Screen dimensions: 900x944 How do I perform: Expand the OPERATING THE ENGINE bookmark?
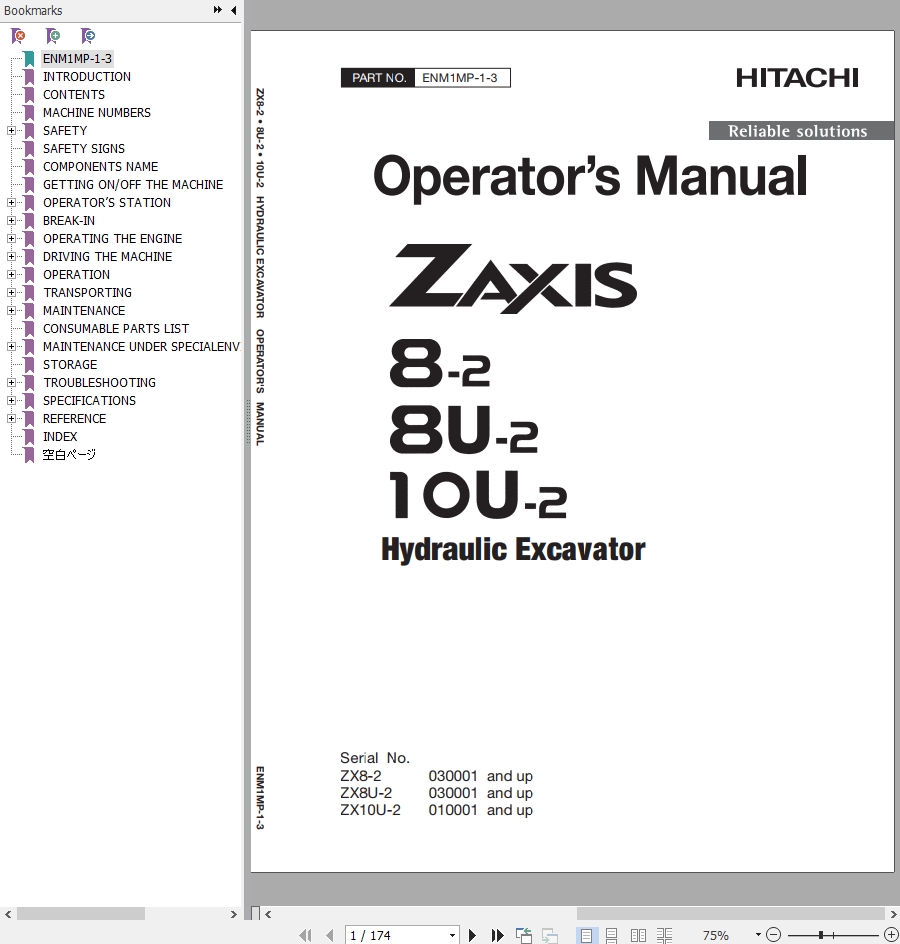[x=11, y=239]
